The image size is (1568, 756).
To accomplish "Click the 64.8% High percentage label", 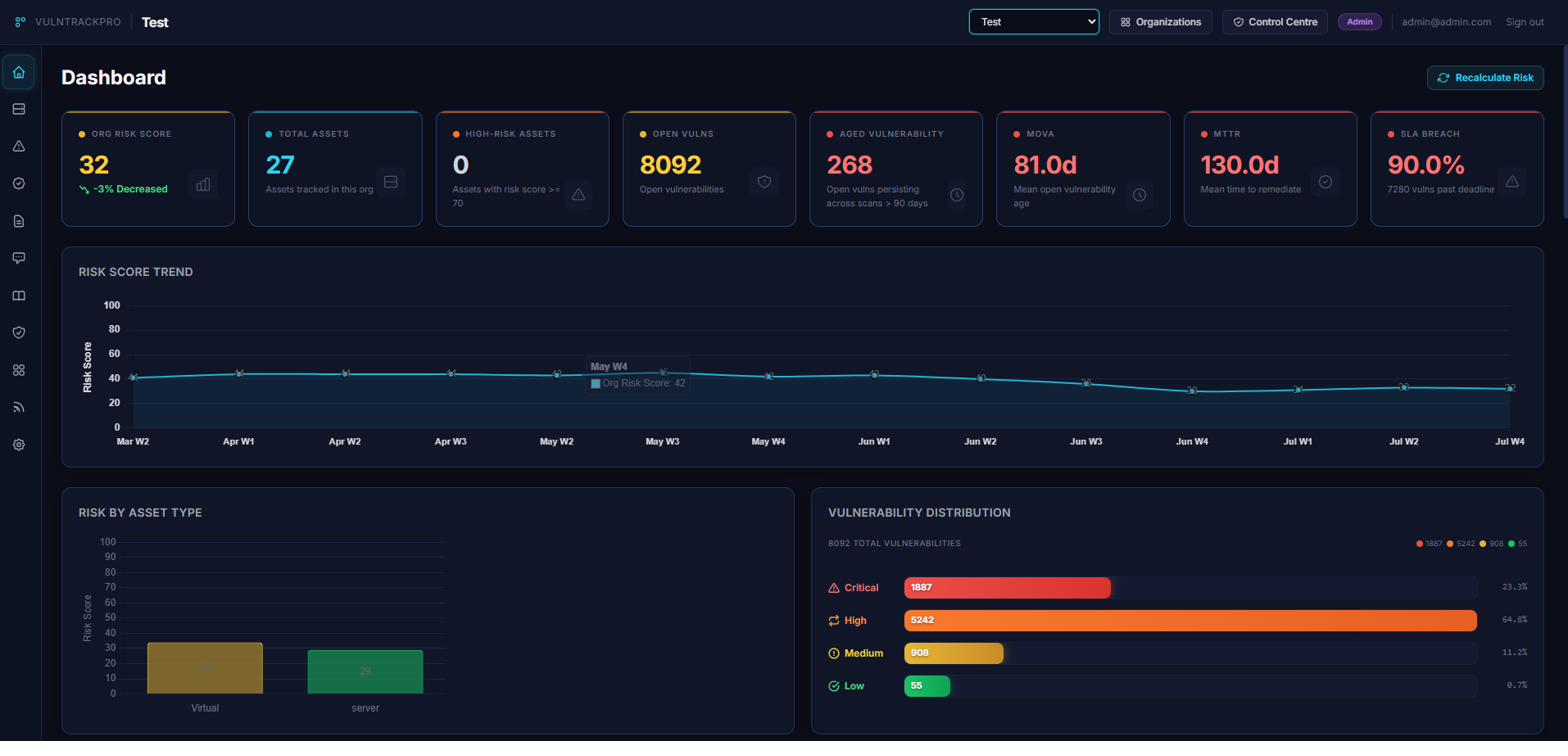I will click(1514, 620).
